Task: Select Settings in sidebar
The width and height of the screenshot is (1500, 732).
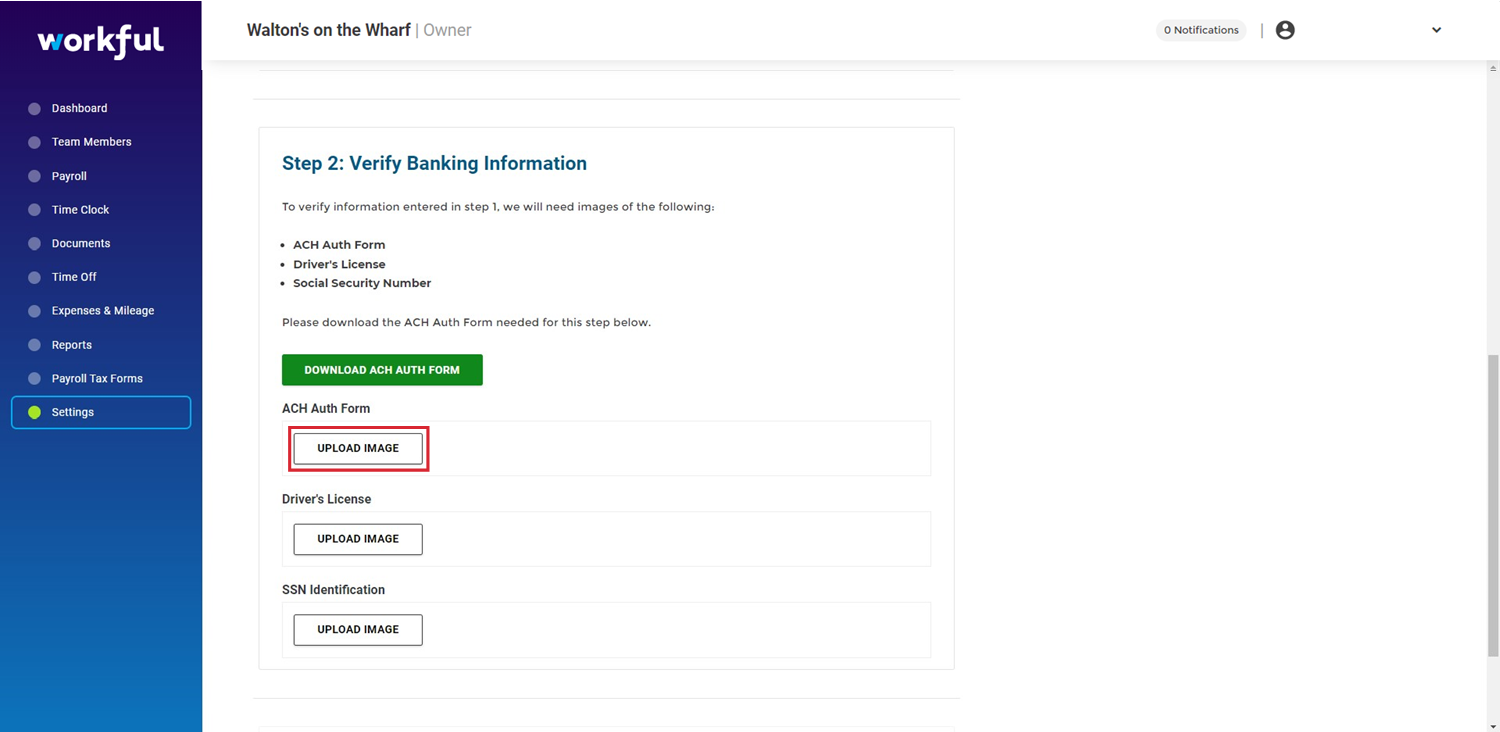Action: tap(100, 412)
